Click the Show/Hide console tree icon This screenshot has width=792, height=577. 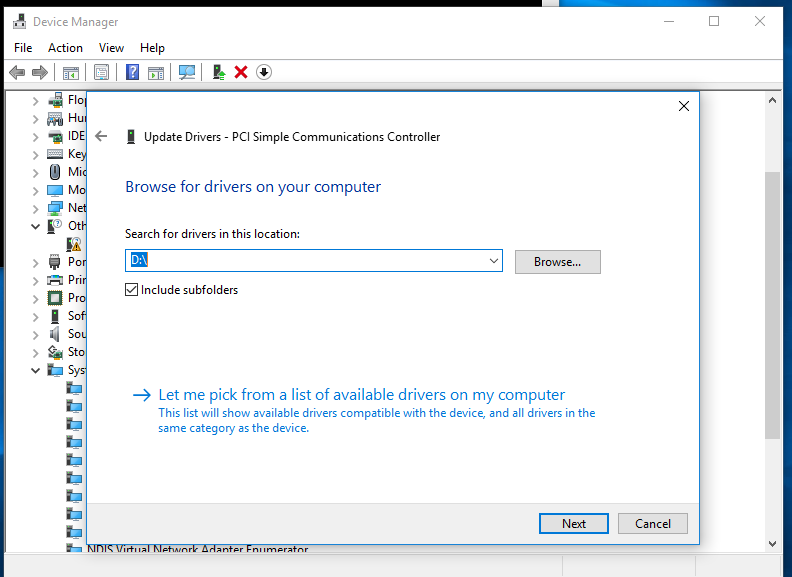pos(70,72)
